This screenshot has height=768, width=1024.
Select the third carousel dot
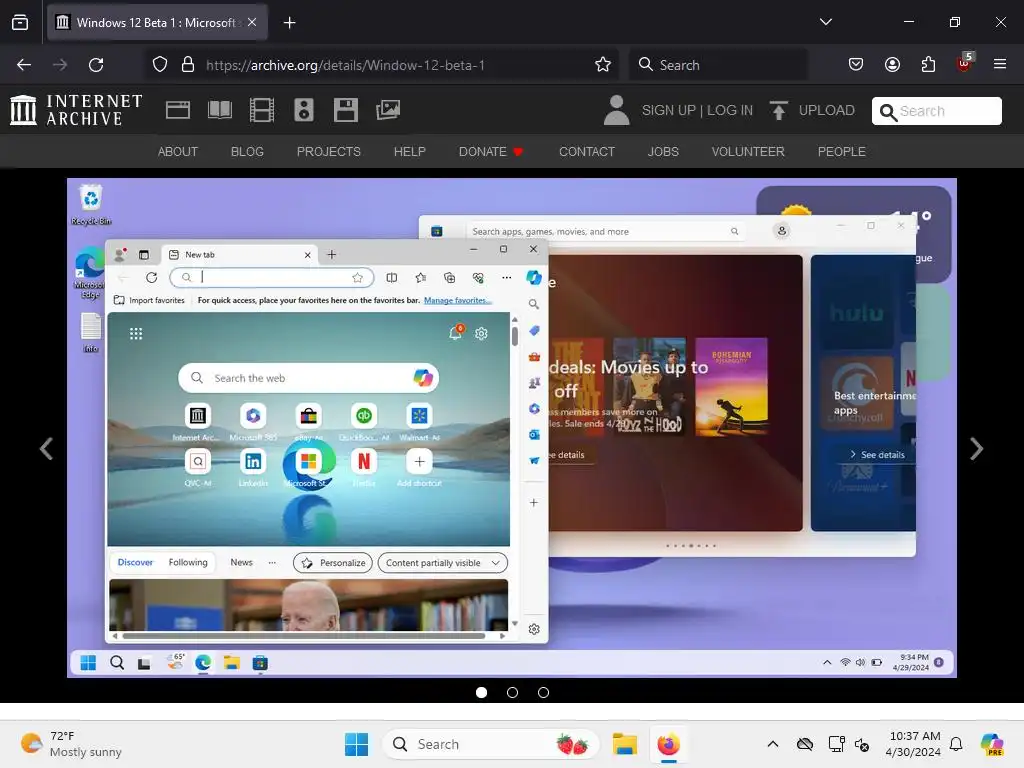click(x=543, y=692)
